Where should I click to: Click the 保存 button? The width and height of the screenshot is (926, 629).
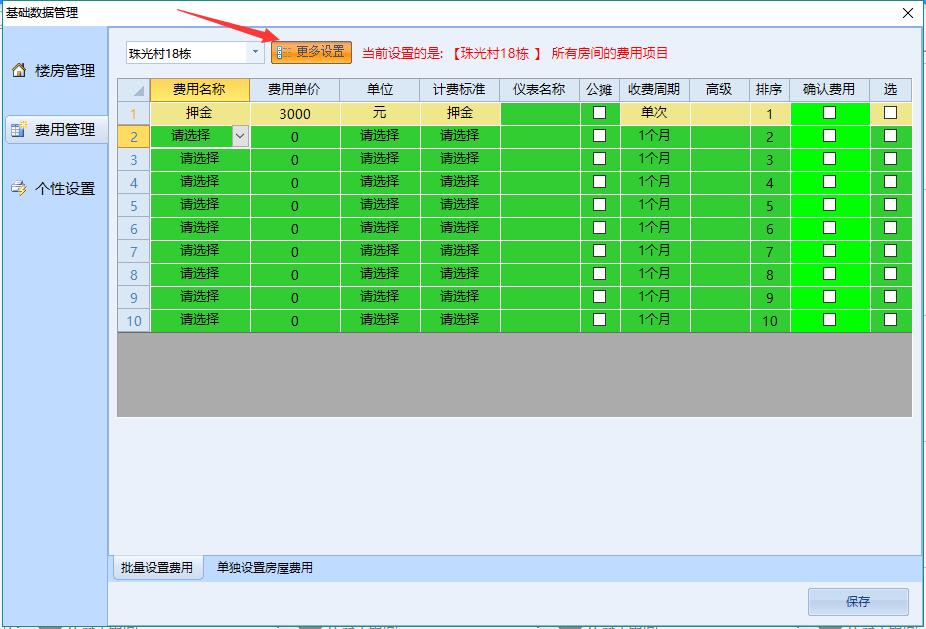858,601
